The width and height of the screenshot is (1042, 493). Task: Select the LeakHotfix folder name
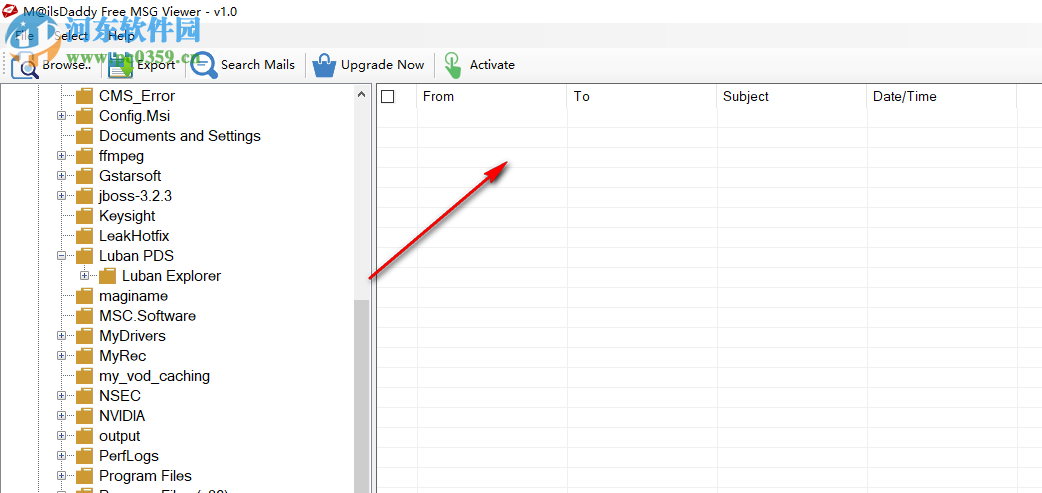click(x=135, y=236)
